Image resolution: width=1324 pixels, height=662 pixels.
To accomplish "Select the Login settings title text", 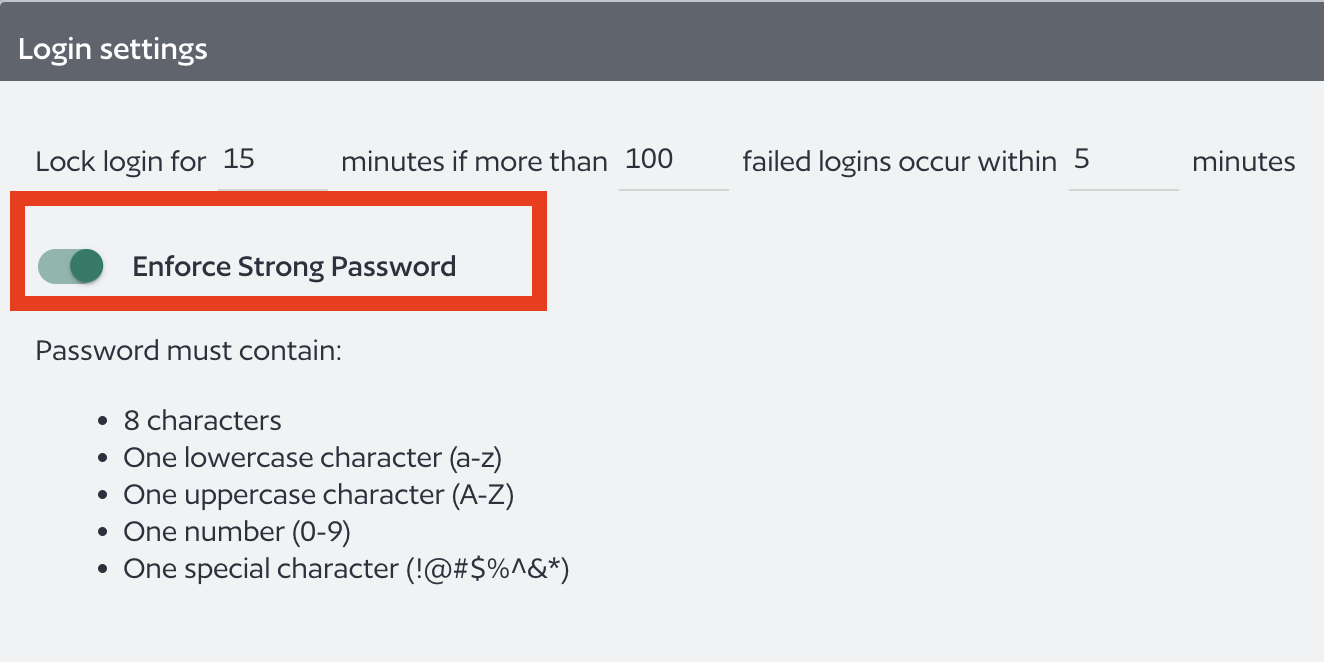I will pos(113,47).
